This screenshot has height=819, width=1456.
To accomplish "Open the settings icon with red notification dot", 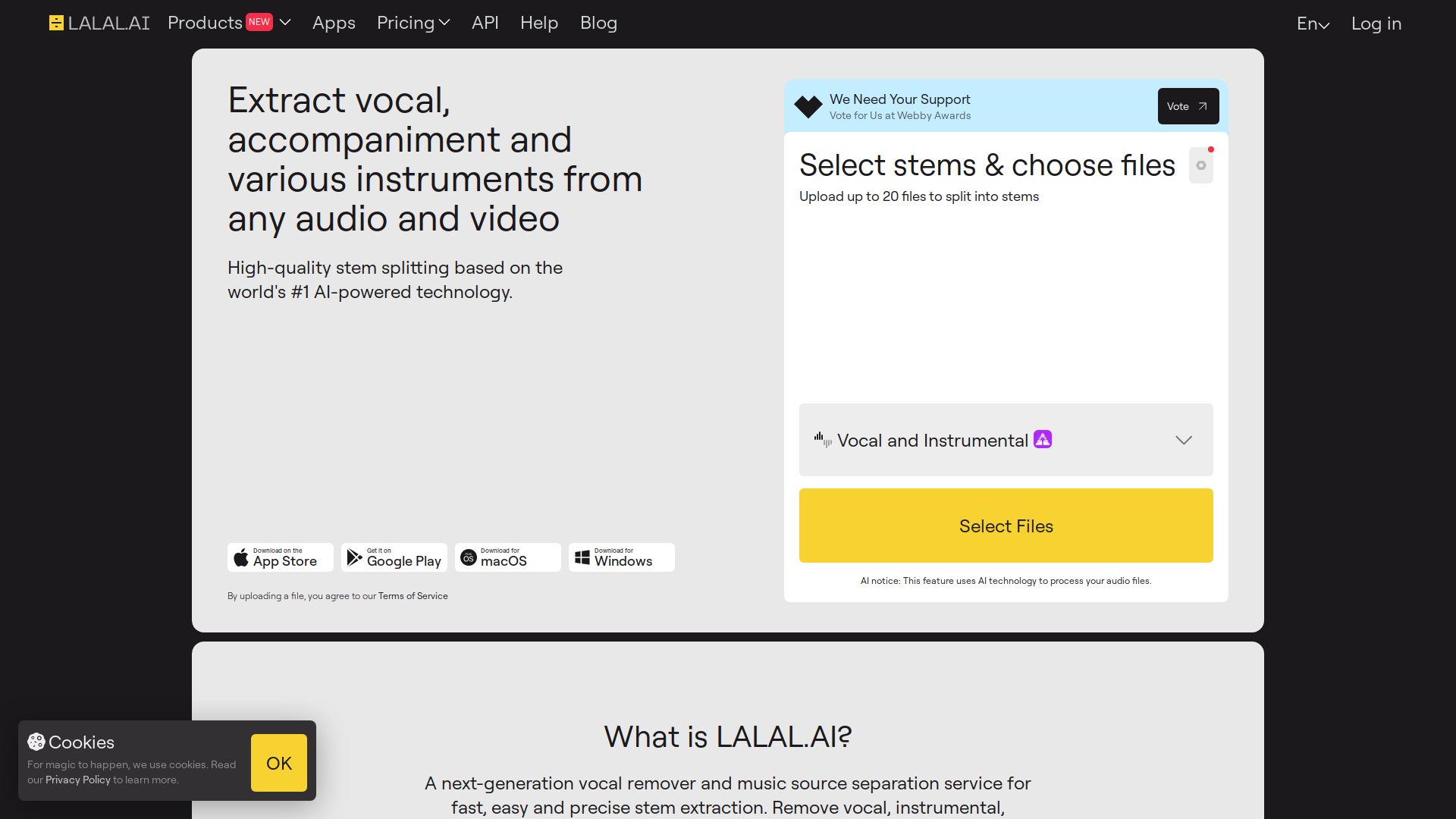I will [1201, 165].
